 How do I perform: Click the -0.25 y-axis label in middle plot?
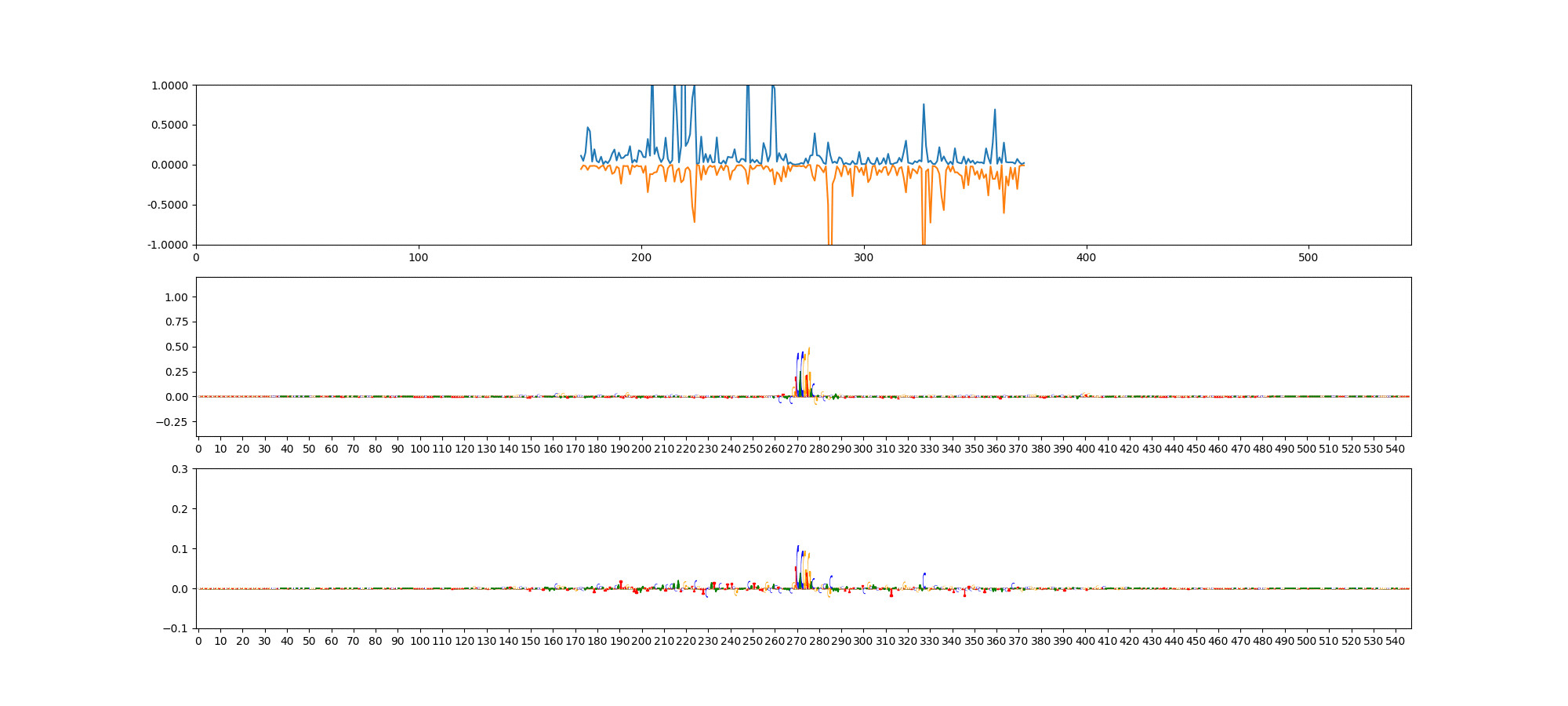(x=172, y=422)
